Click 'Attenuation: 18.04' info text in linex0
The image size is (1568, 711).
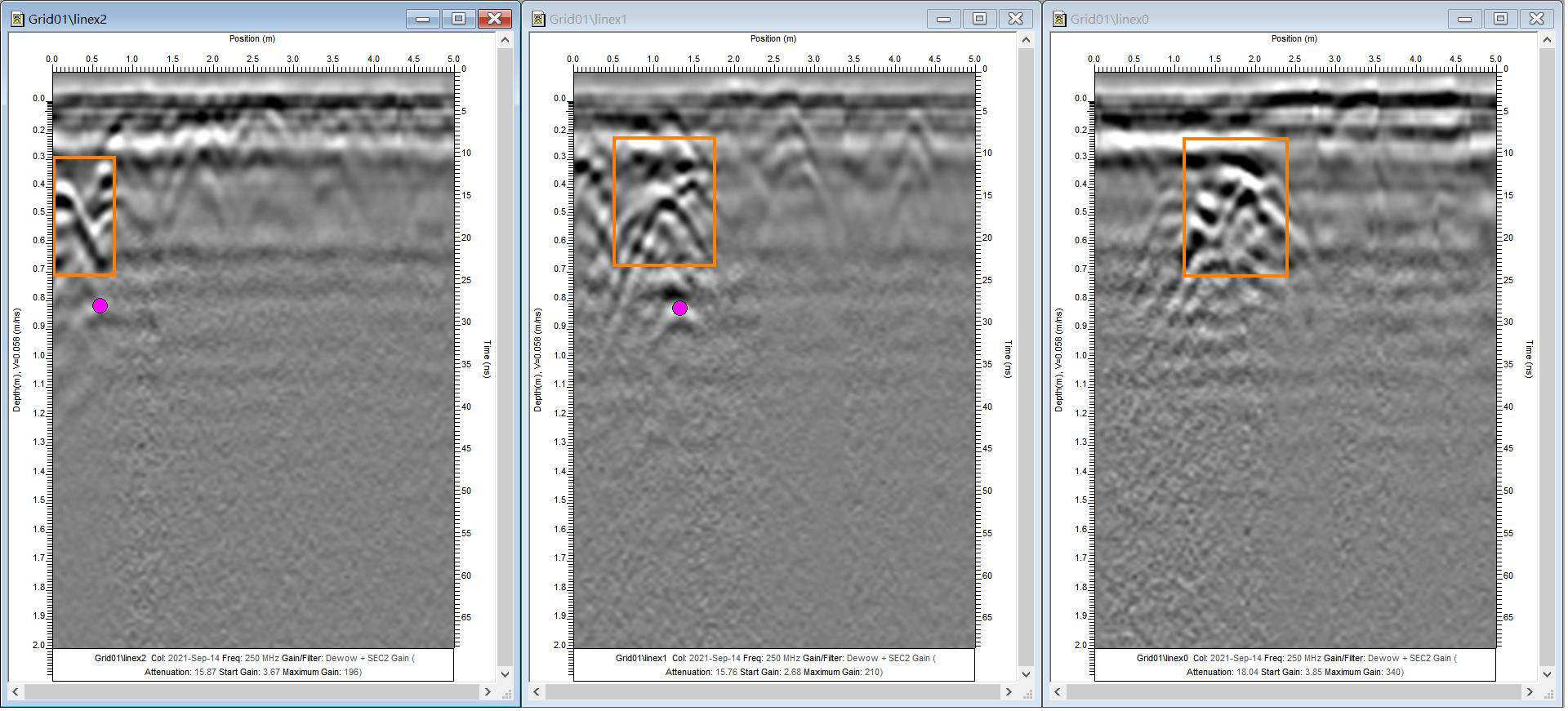[1223, 673]
